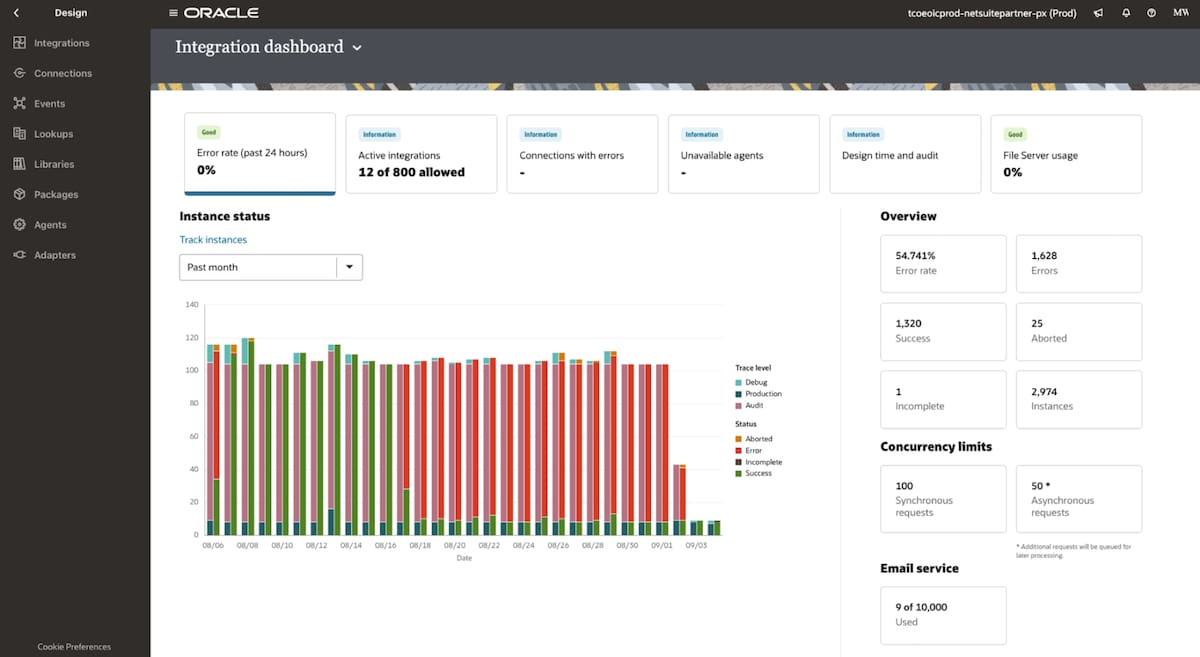
Task: Open the notifications bell
Action: (1125, 13)
